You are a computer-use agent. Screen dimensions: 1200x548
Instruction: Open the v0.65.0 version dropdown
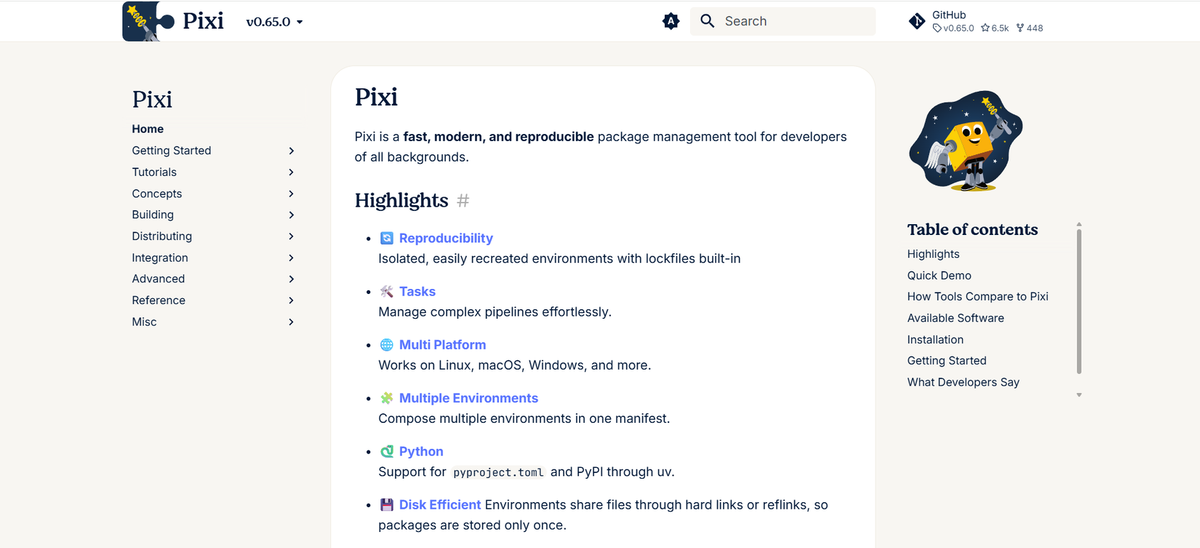tap(274, 21)
